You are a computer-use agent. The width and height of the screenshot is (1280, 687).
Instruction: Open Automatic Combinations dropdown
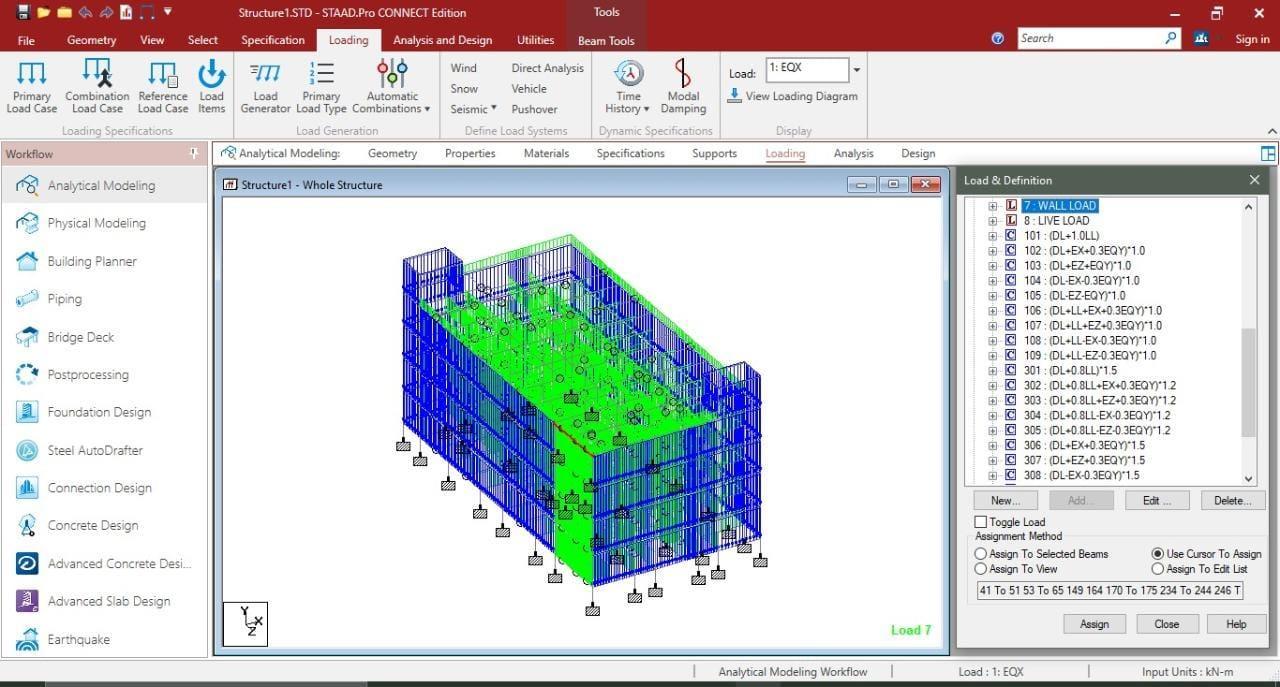pyautogui.click(x=391, y=86)
